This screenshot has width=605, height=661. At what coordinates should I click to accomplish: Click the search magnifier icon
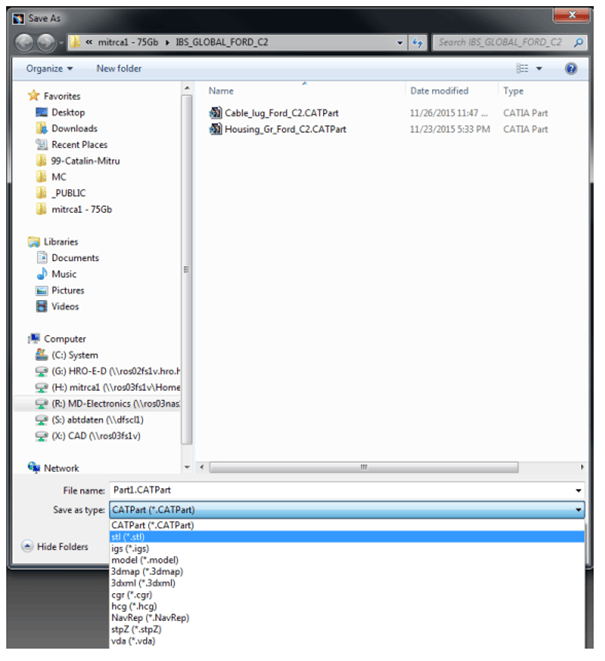coord(579,42)
